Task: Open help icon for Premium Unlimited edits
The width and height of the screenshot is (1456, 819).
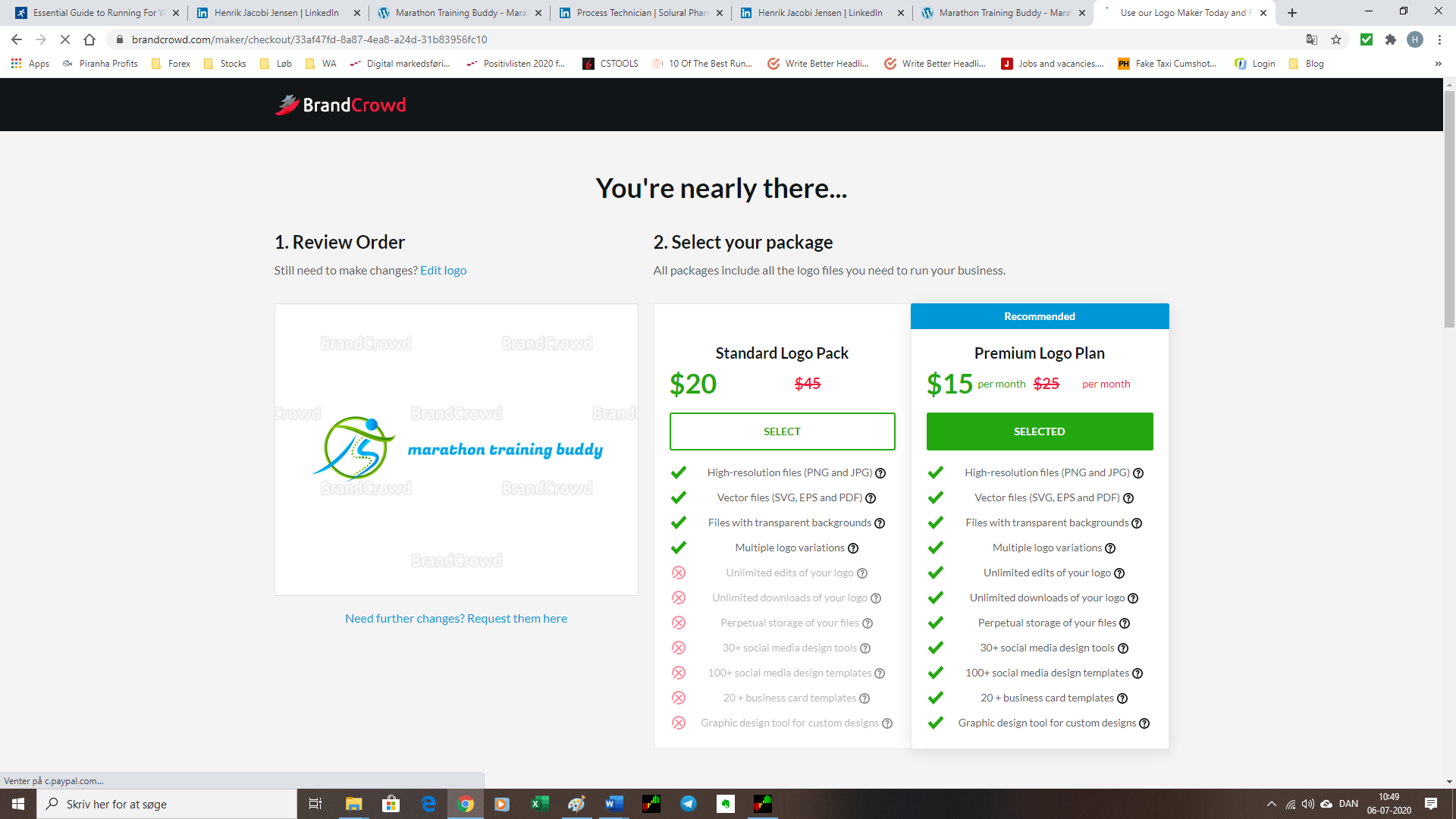Action: [x=1119, y=573]
